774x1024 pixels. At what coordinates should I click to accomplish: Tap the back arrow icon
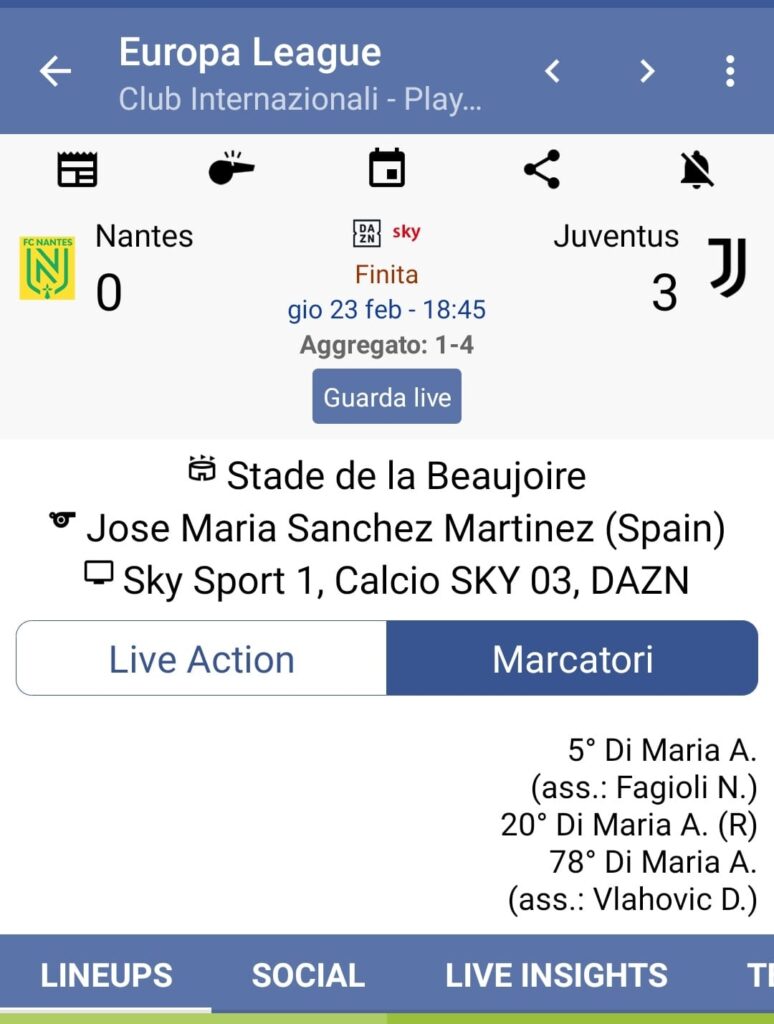point(55,71)
